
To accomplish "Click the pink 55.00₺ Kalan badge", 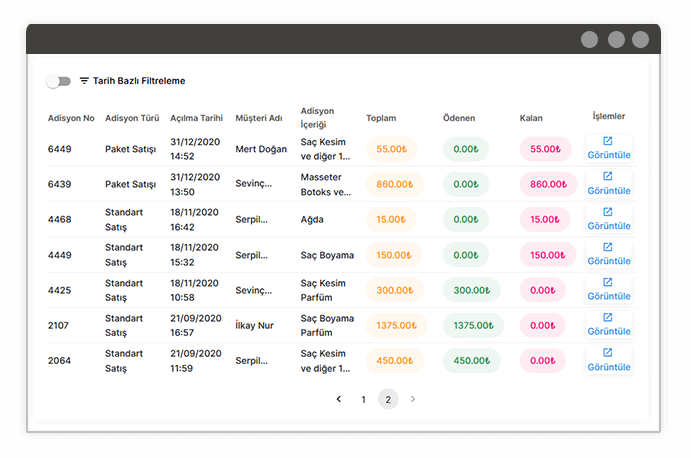I will [x=545, y=149].
